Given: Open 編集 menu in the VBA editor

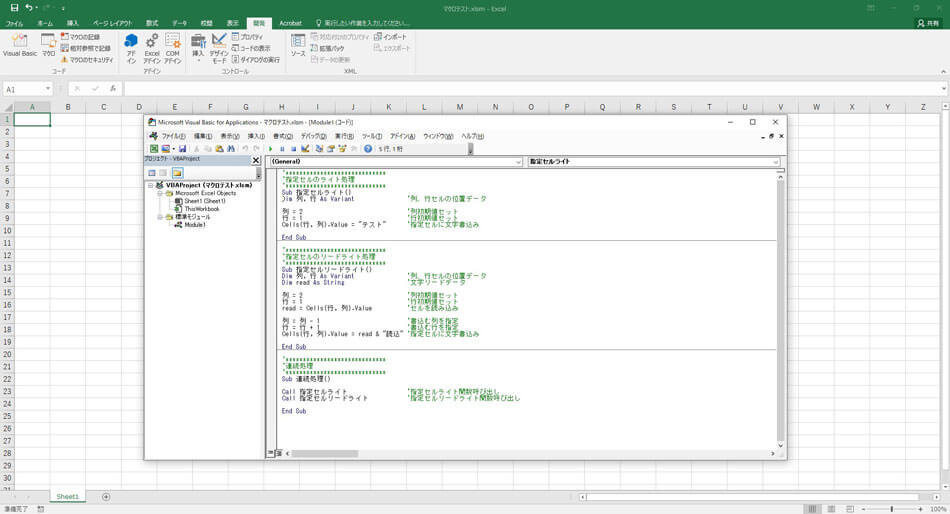Looking at the screenshot, I should (x=203, y=136).
